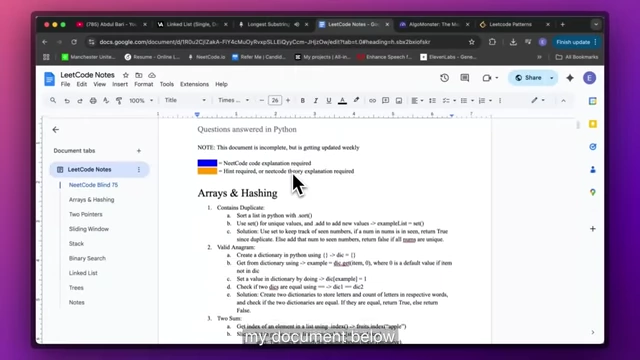The height and width of the screenshot is (360, 640).
Task: Insert an image
Action: pyautogui.click(x=399, y=100)
